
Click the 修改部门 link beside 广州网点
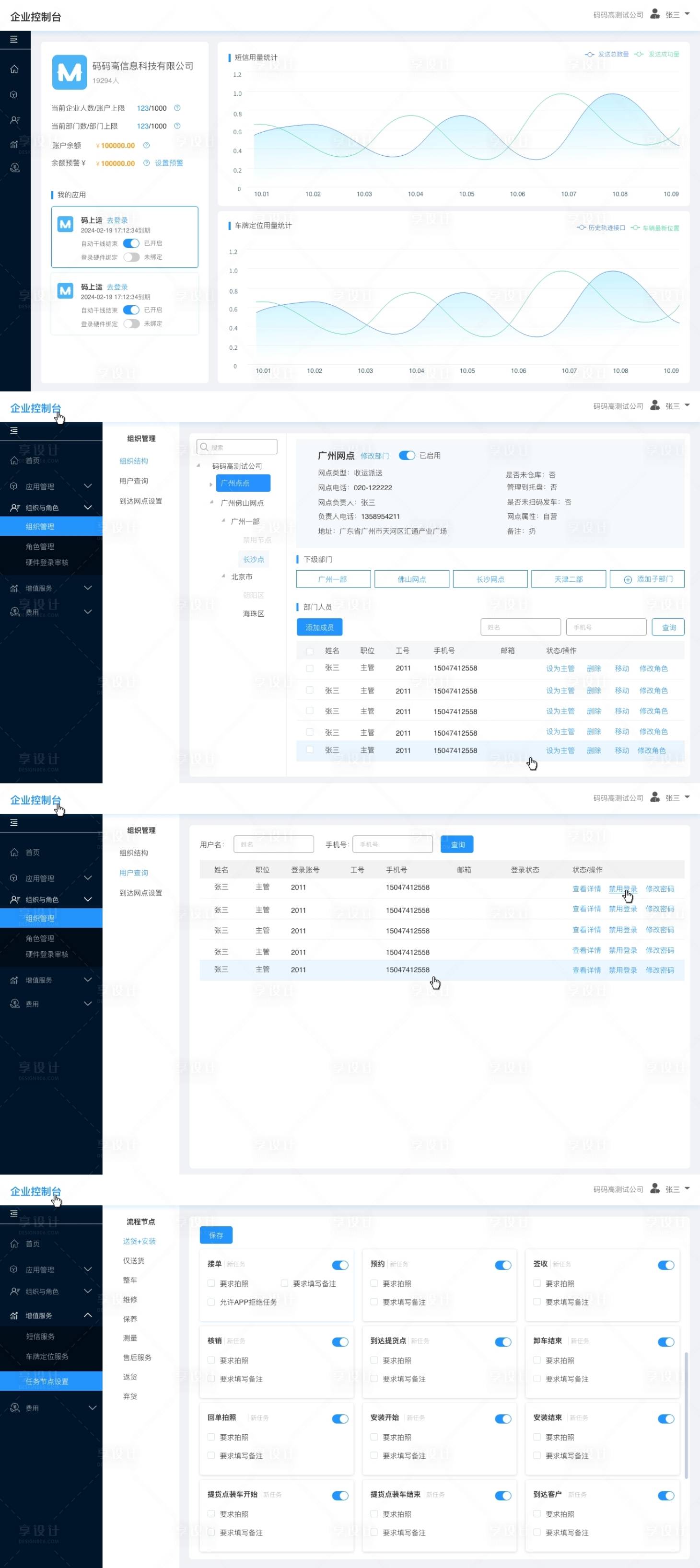click(374, 456)
